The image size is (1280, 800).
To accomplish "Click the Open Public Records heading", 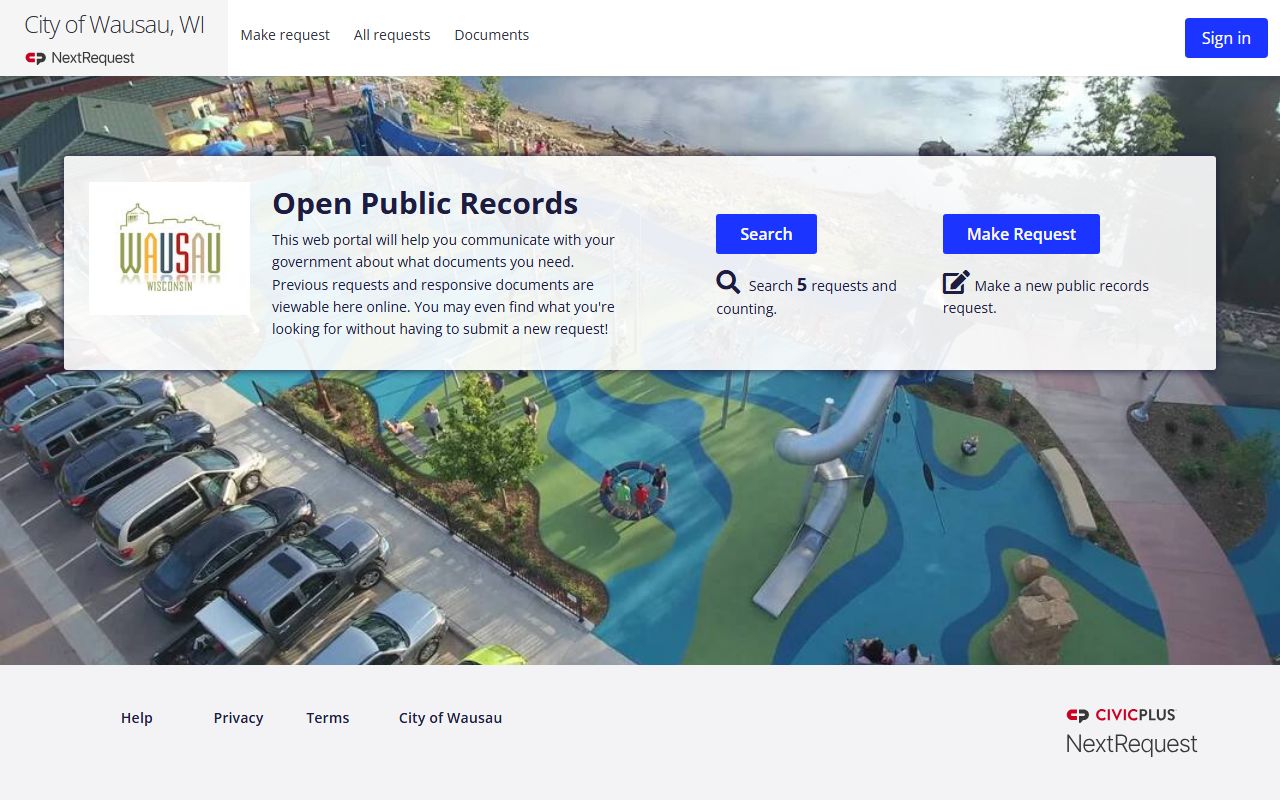I will click(425, 203).
